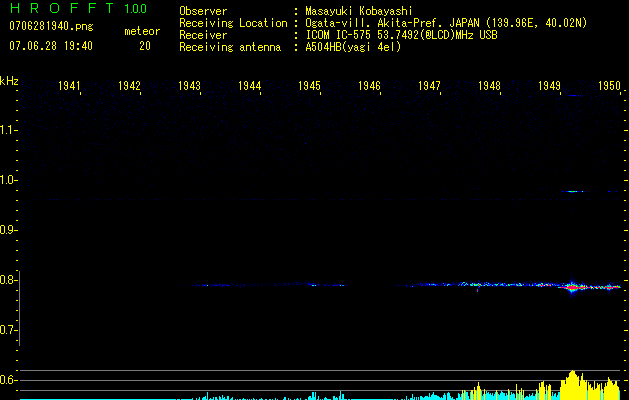Click the 1945 time marker
629x400 pixels.
pos(310,86)
